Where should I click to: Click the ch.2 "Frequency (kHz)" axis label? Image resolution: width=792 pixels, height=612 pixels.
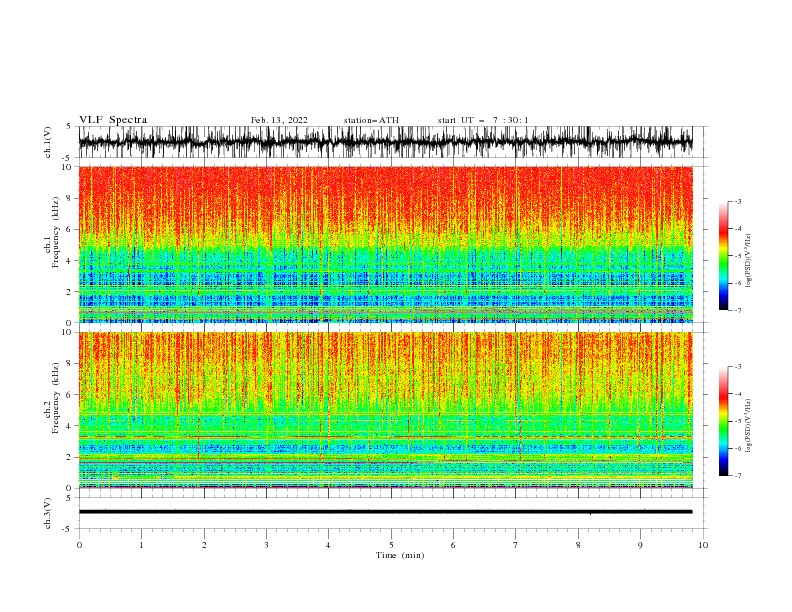(56, 398)
